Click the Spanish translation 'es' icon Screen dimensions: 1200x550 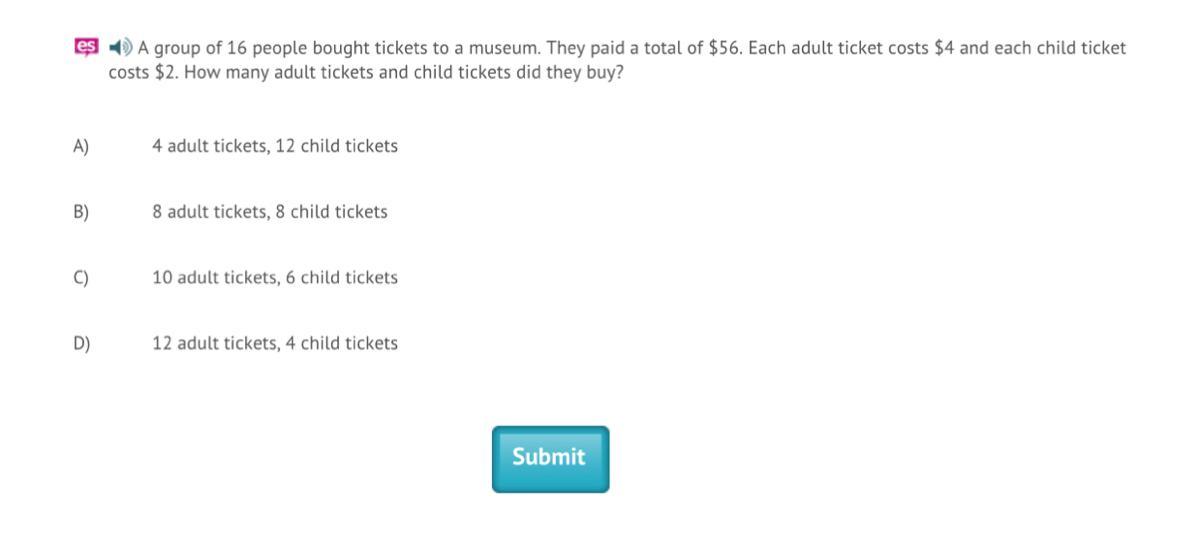[86, 47]
